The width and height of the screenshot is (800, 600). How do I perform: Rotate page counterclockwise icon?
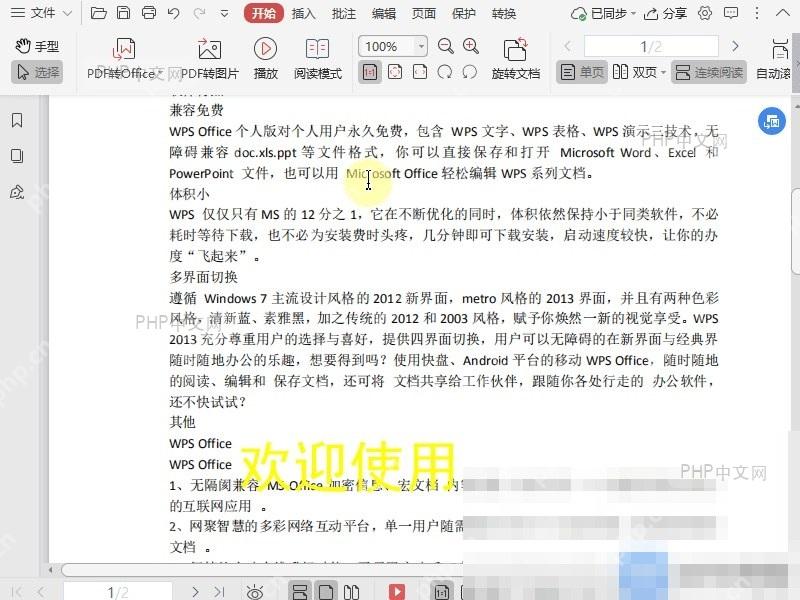click(x=470, y=72)
